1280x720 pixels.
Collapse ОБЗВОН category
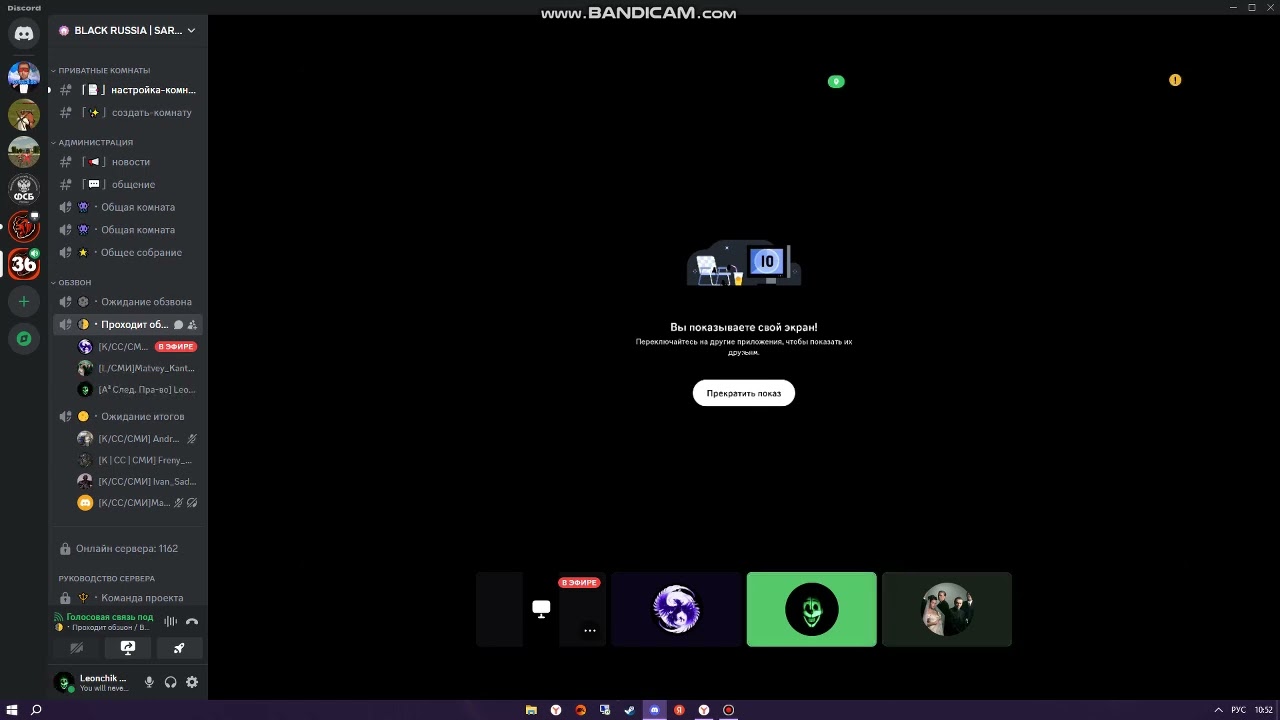tap(72, 283)
